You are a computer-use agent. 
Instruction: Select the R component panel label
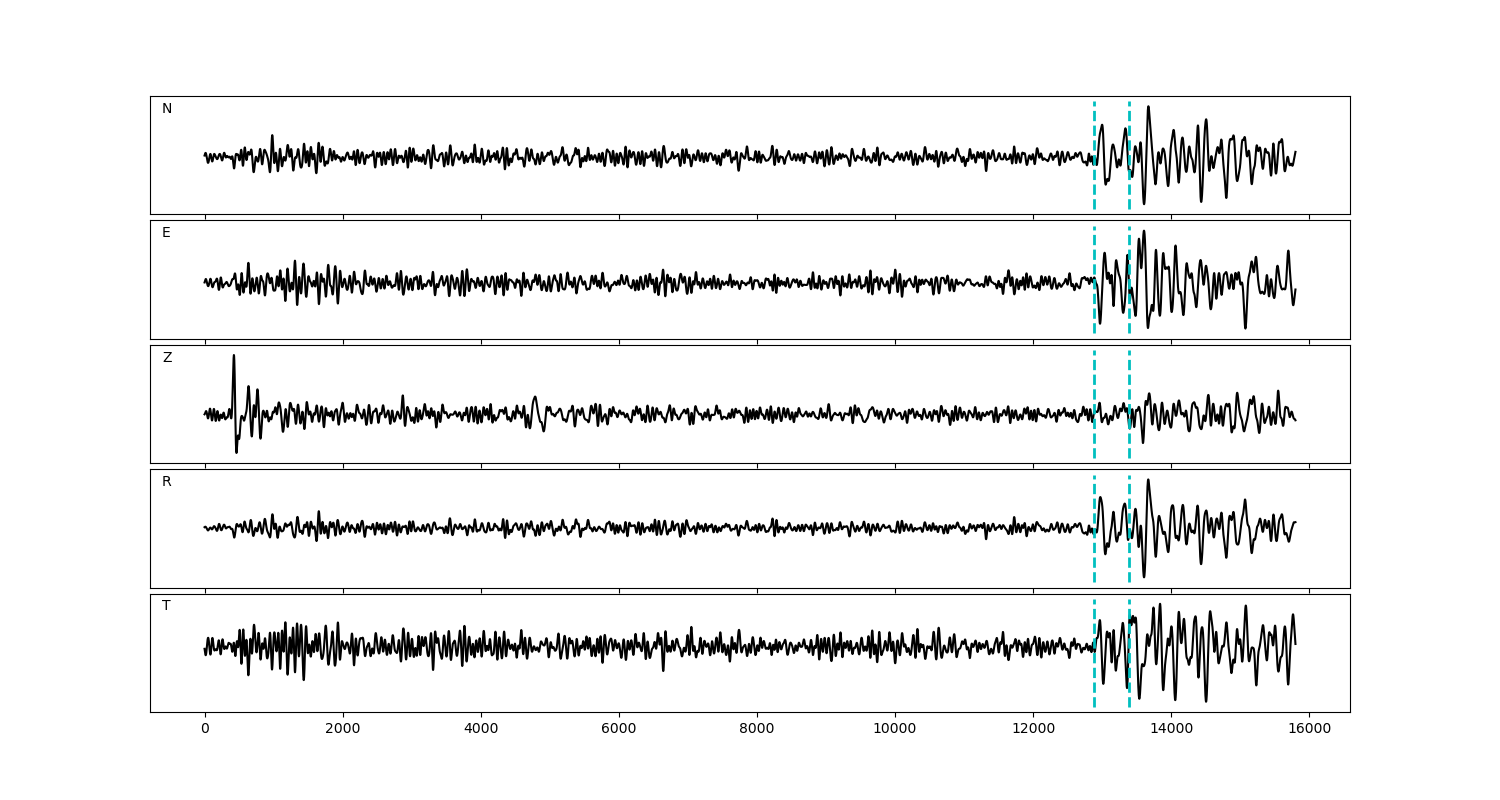pyautogui.click(x=167, y=482)
